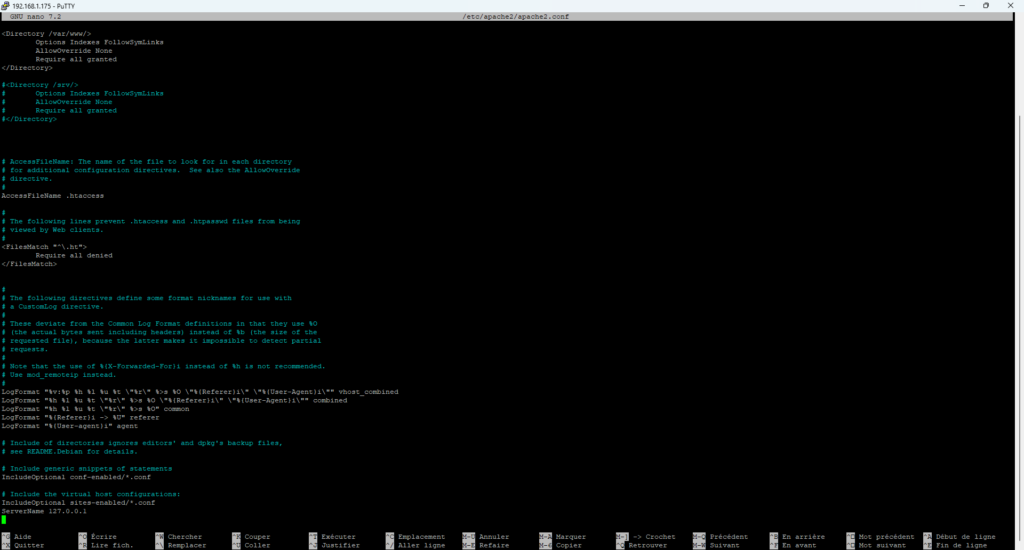
Task: Place cursor on ServerName 127.0.0.1 line
Action: click(x=44, y=510)
